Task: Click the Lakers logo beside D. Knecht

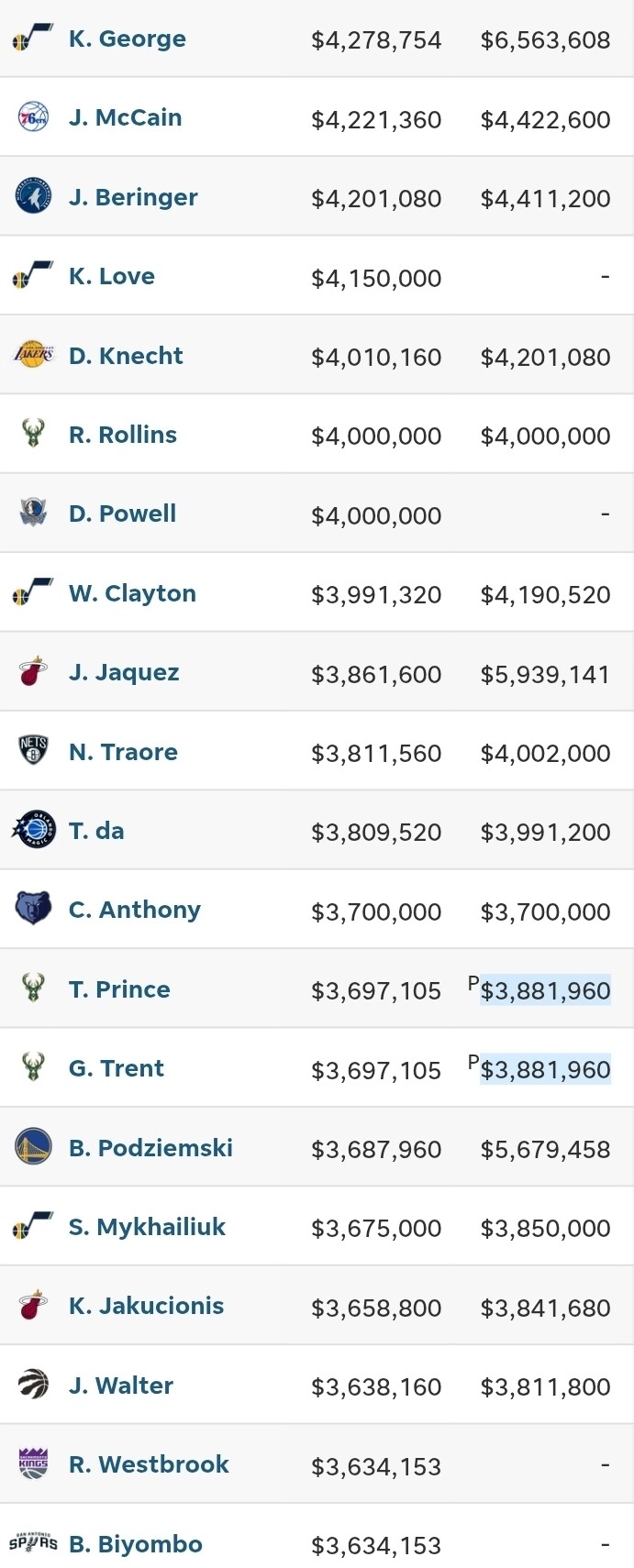Action: (33, 355)
